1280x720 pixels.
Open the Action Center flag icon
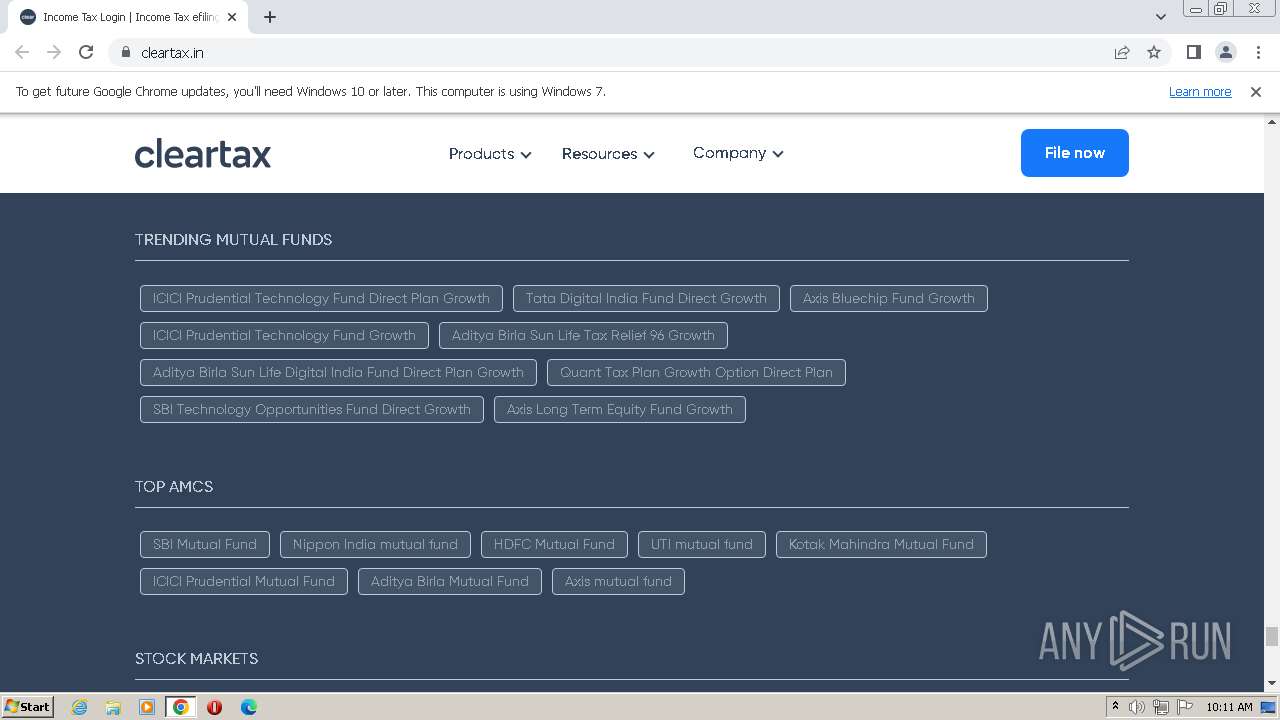(x=1184, y=707)
